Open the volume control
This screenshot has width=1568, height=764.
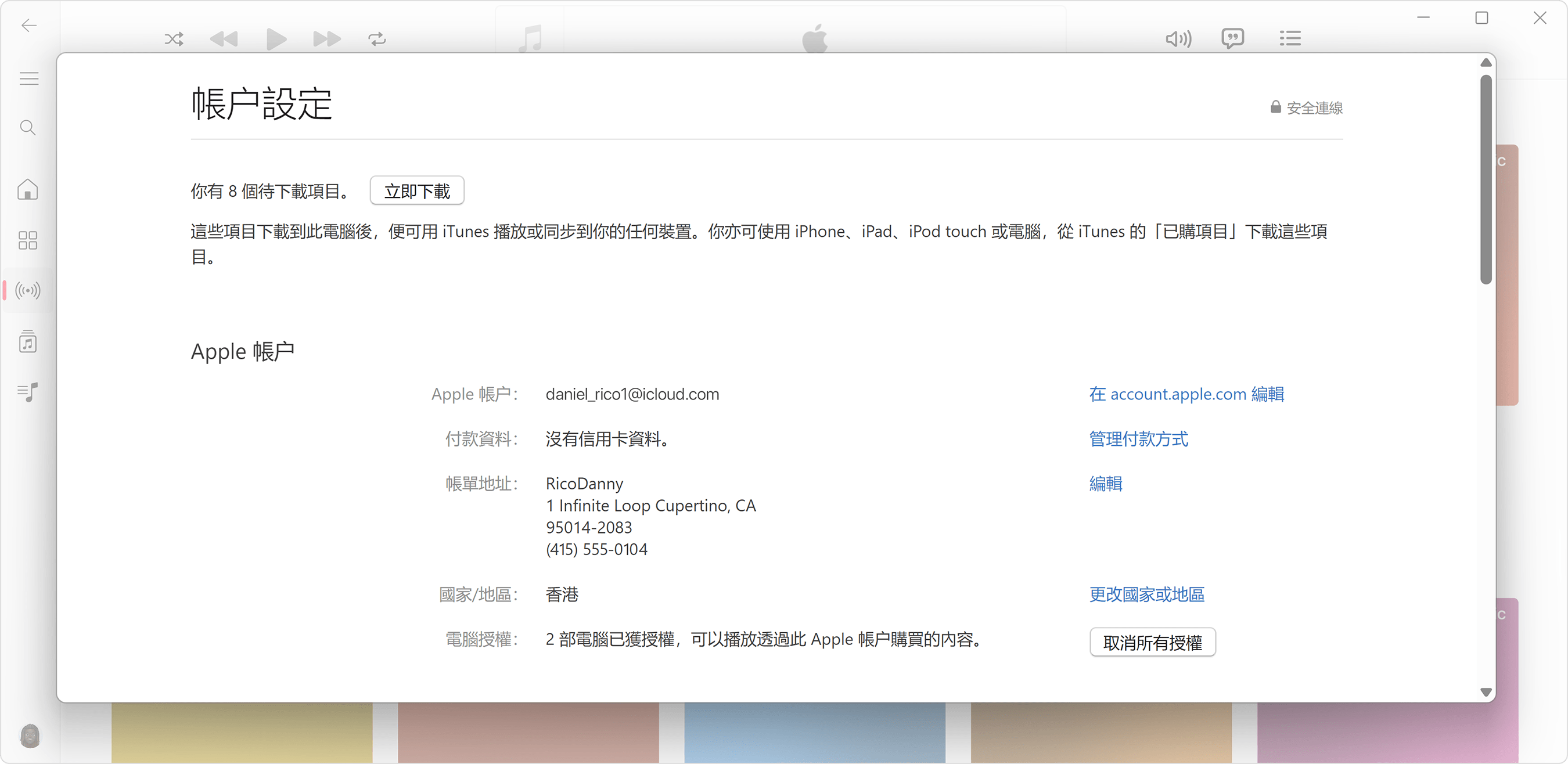1178,39
